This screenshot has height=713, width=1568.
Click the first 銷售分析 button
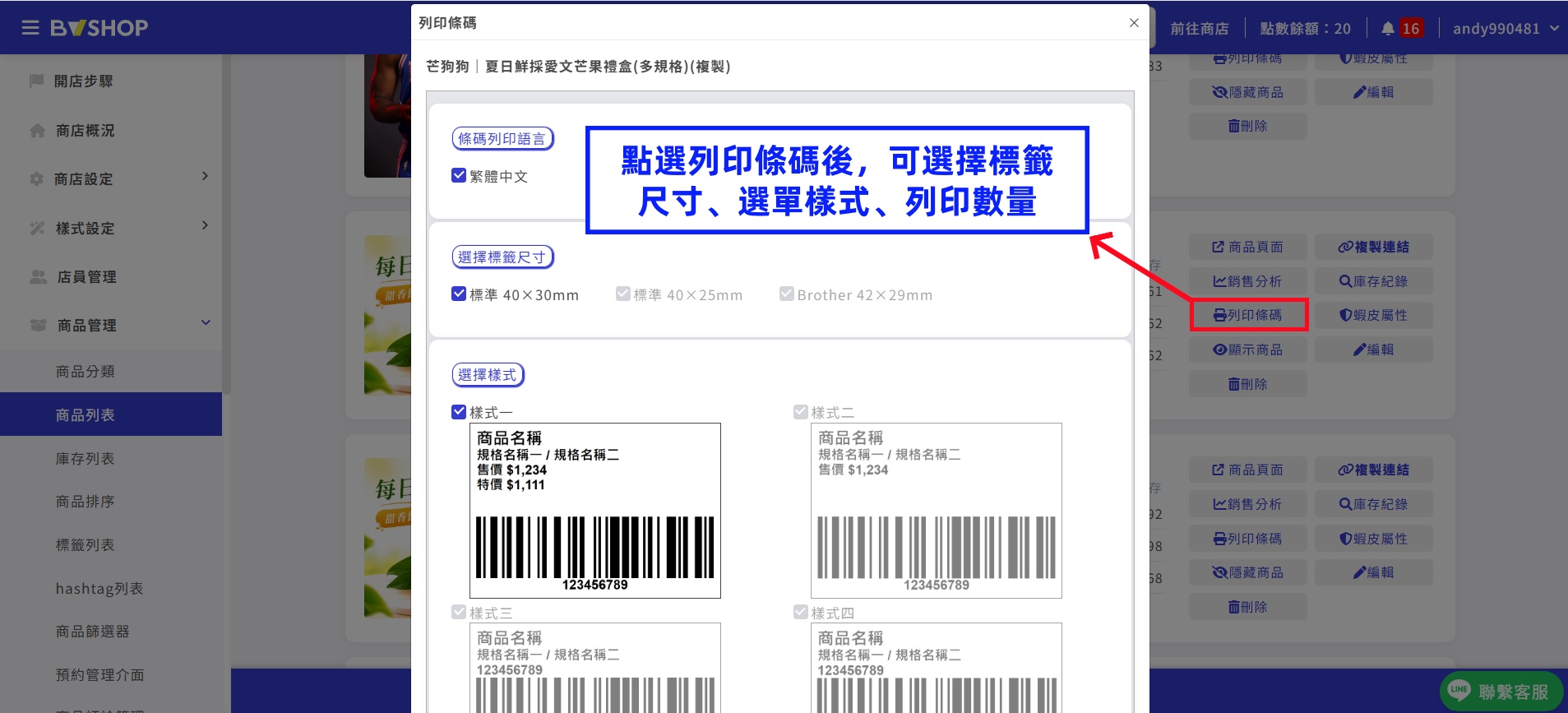pos(1248,281)
